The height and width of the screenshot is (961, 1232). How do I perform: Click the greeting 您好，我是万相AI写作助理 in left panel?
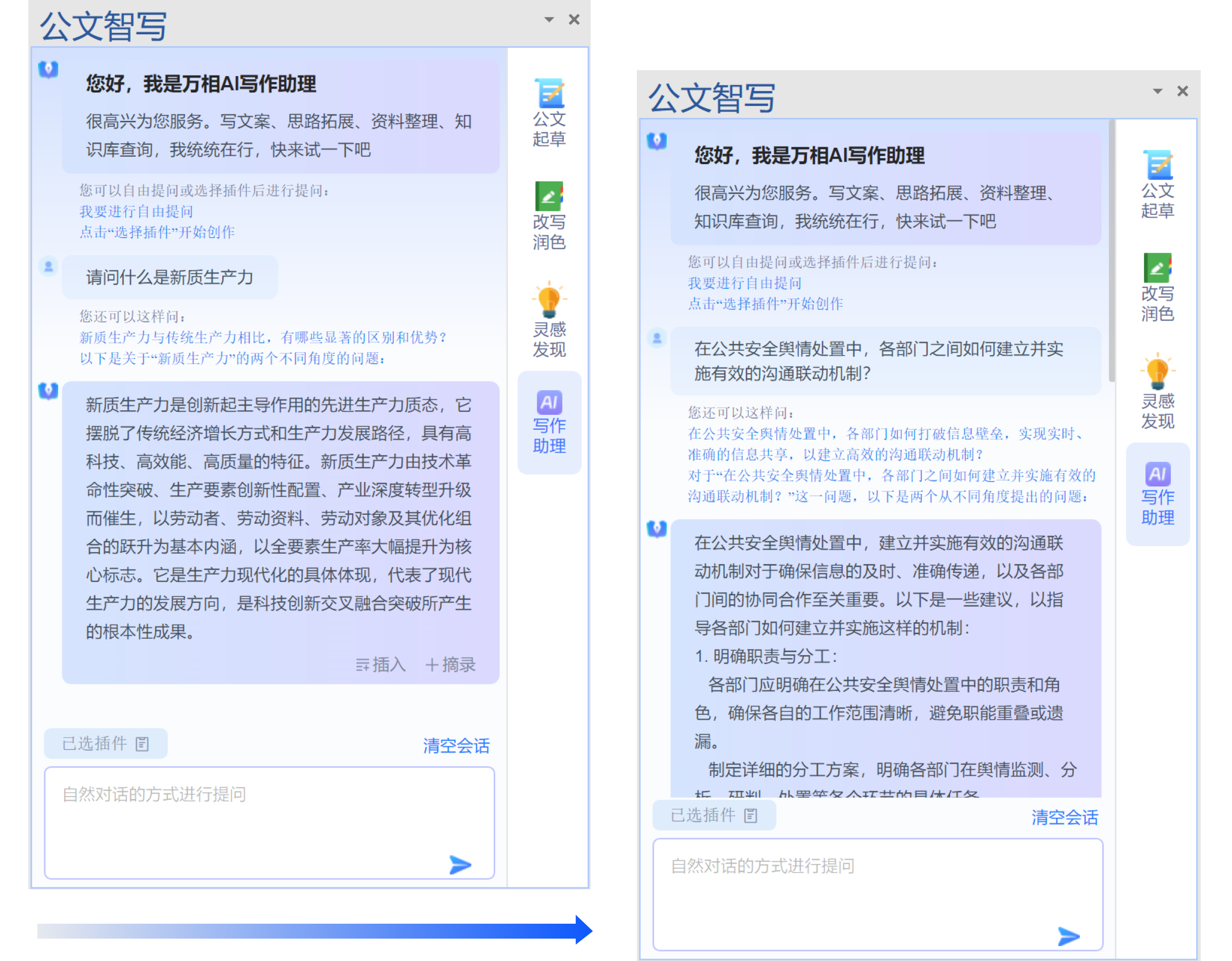201,84
